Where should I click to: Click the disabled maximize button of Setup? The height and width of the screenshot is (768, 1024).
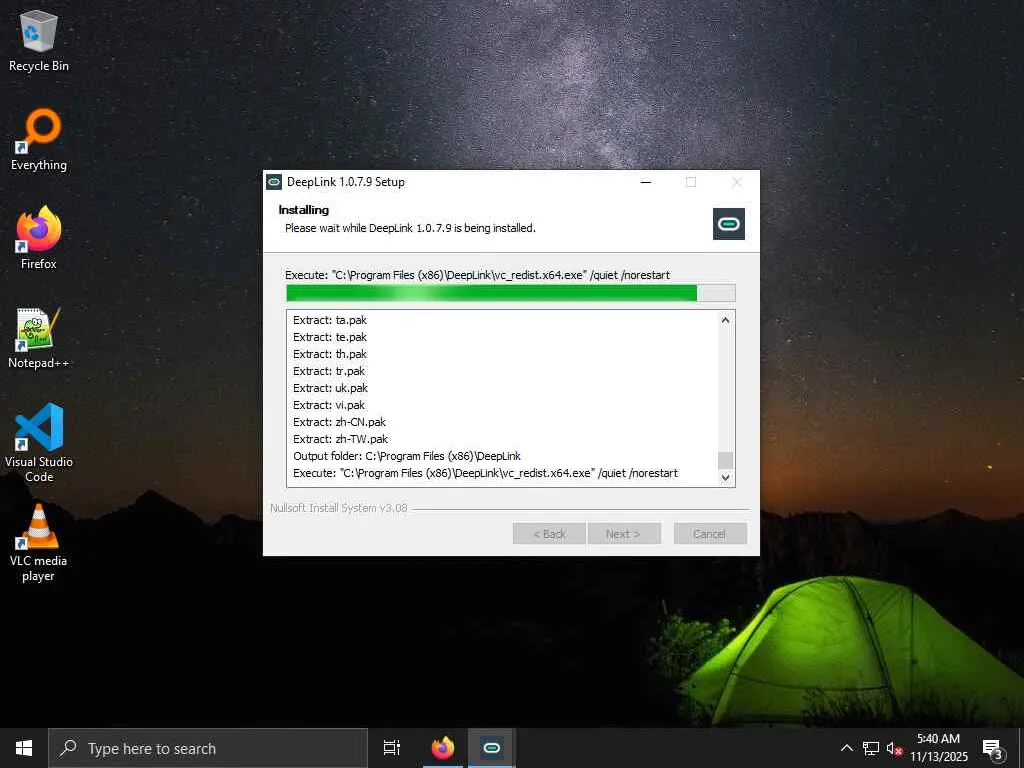click(691, 182)
